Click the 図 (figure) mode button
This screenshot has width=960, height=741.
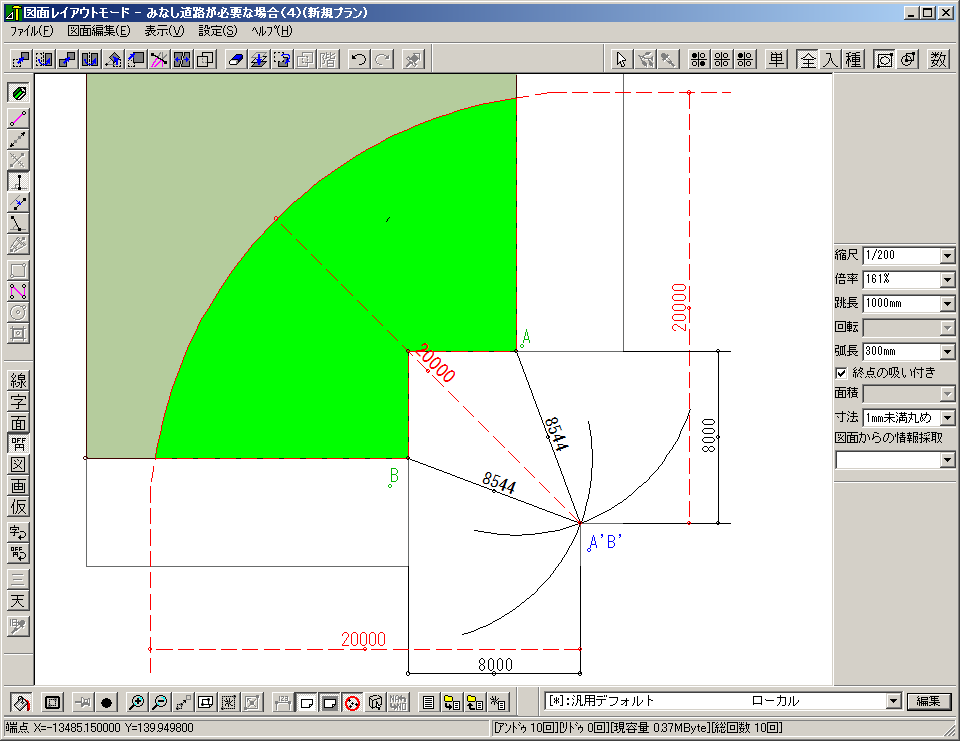click(x=18, y=464)
